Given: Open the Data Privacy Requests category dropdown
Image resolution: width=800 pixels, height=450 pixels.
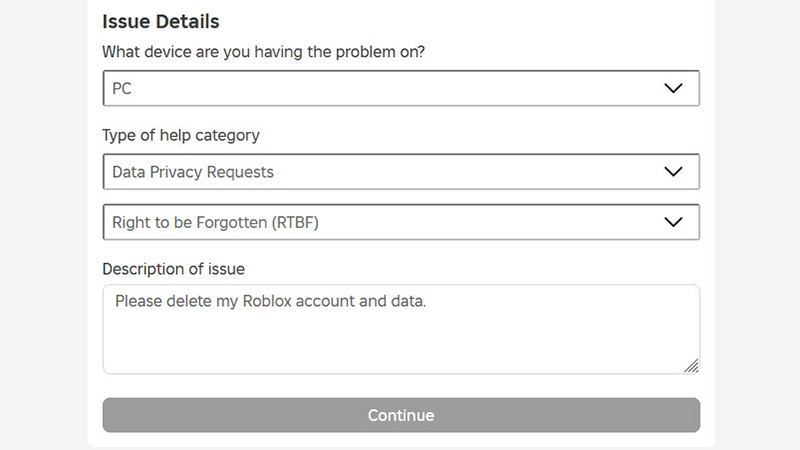Looking at the screenshot, I should tap(401, 171).
